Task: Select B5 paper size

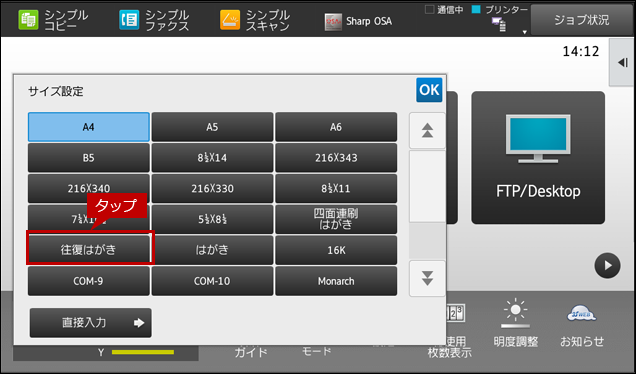Action: [89, 158]
